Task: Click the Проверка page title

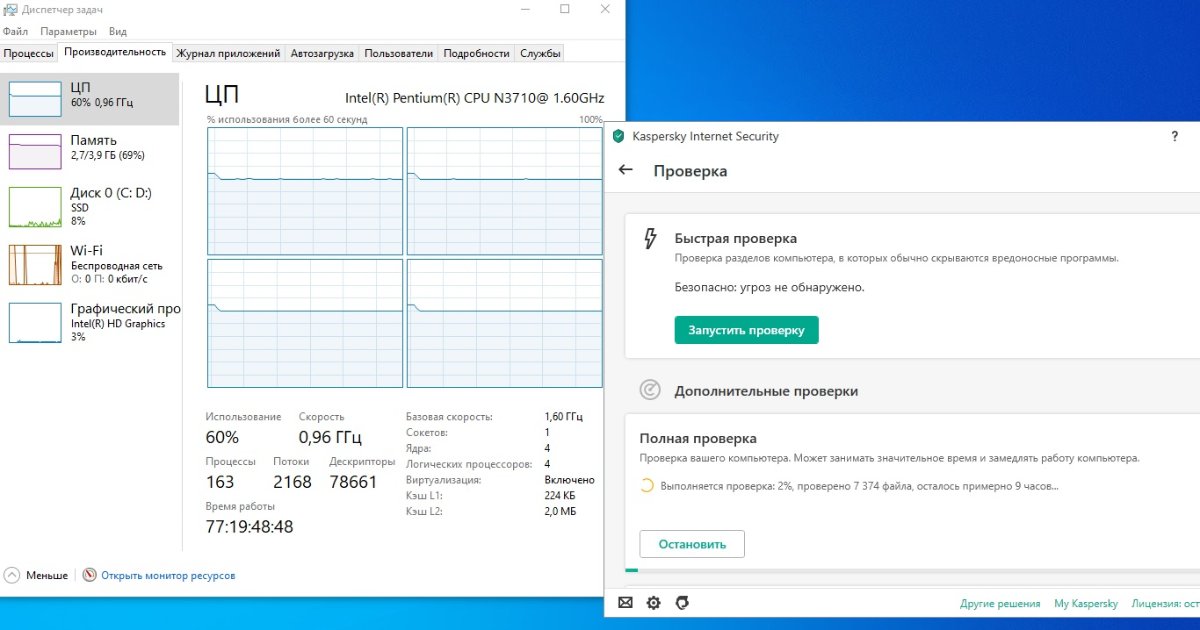Action: 690,171
